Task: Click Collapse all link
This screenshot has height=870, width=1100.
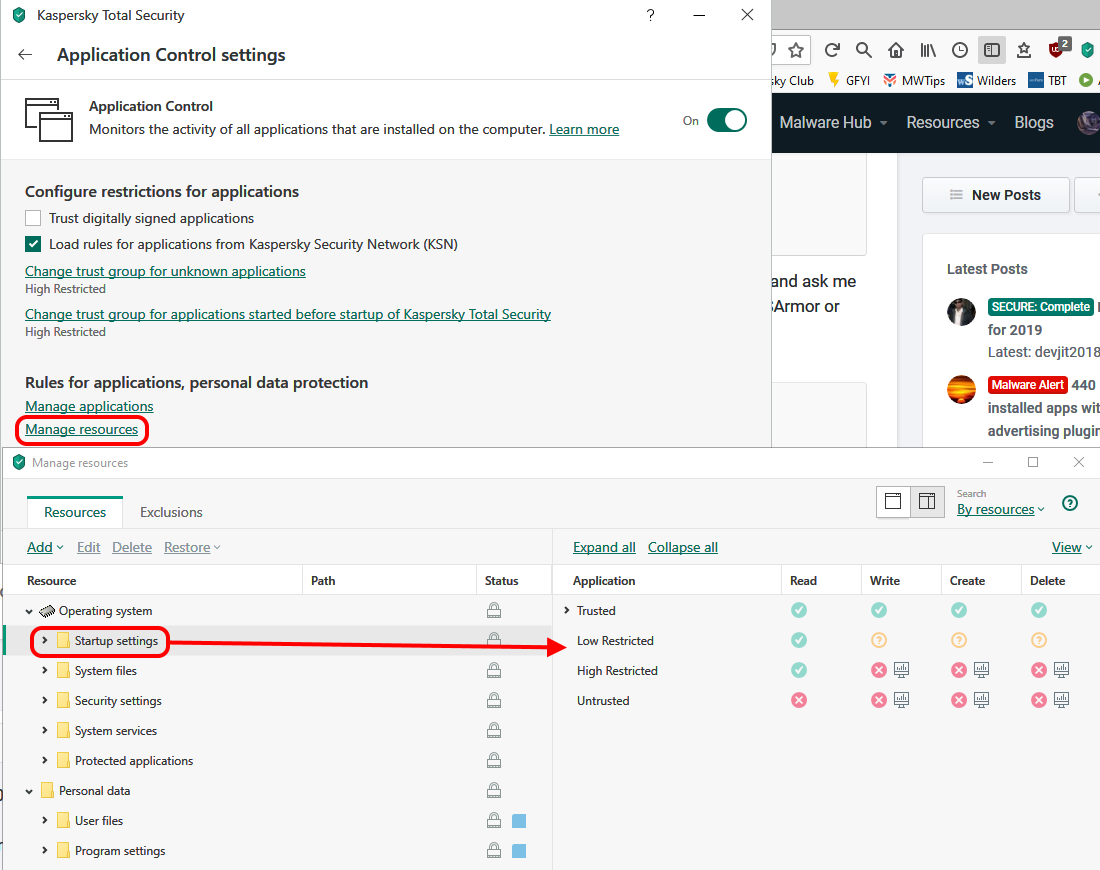Action: [683, 547]
